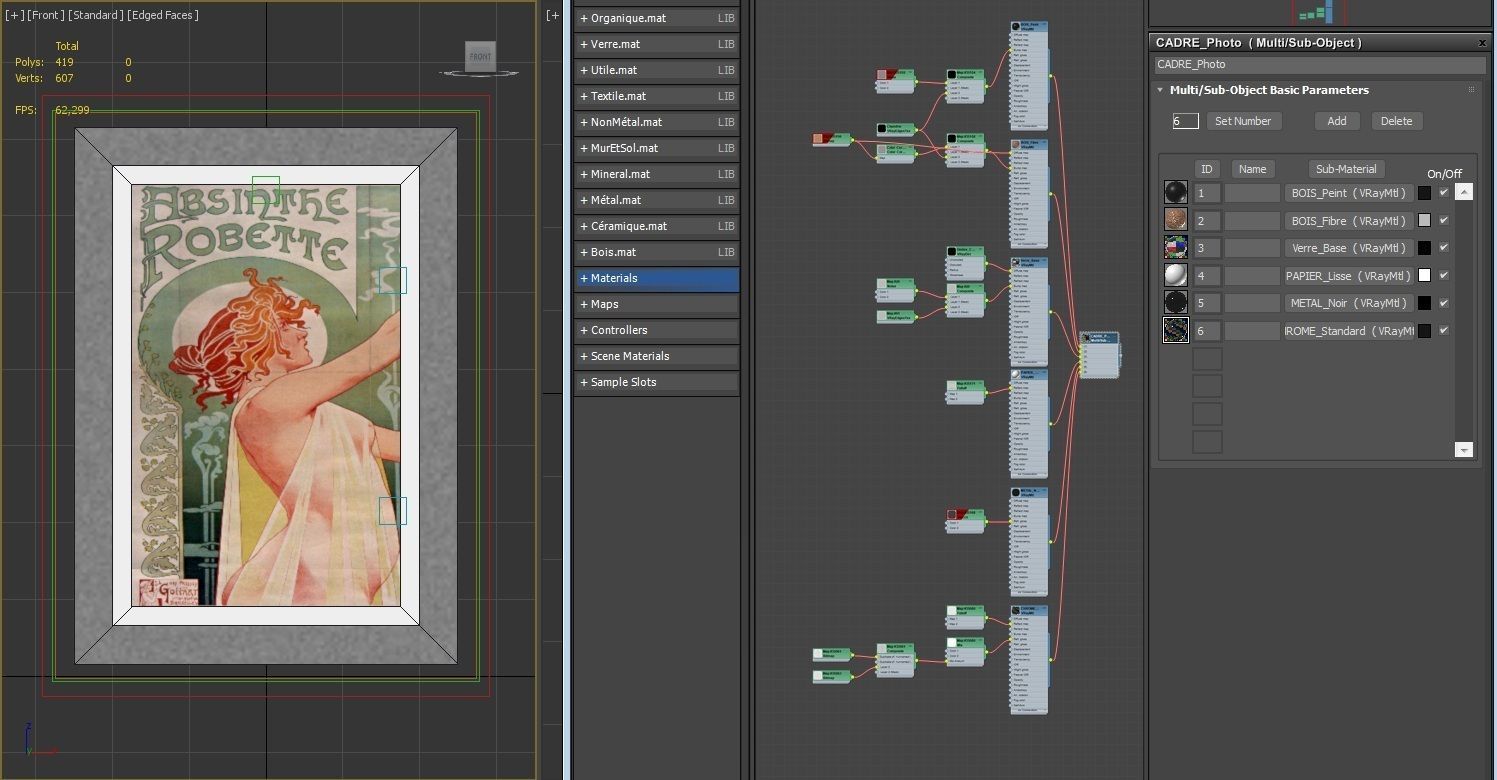Toggle On/Off checkbox for PAPIER_Lisse
This screenshot has width=1497, height=780.
pos(1443,275)
